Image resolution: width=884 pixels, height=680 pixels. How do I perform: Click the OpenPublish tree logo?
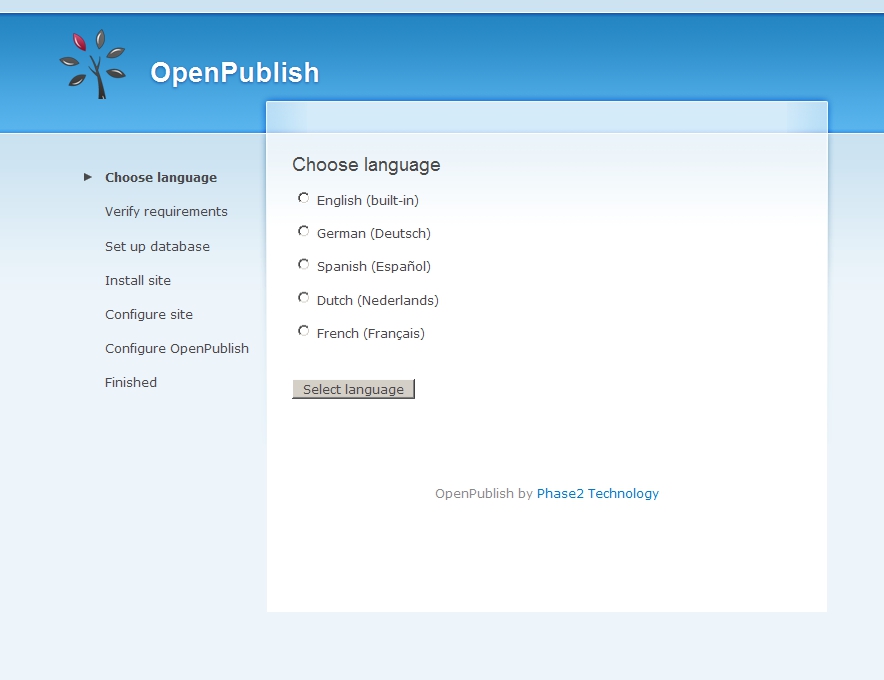coord(92,64)
